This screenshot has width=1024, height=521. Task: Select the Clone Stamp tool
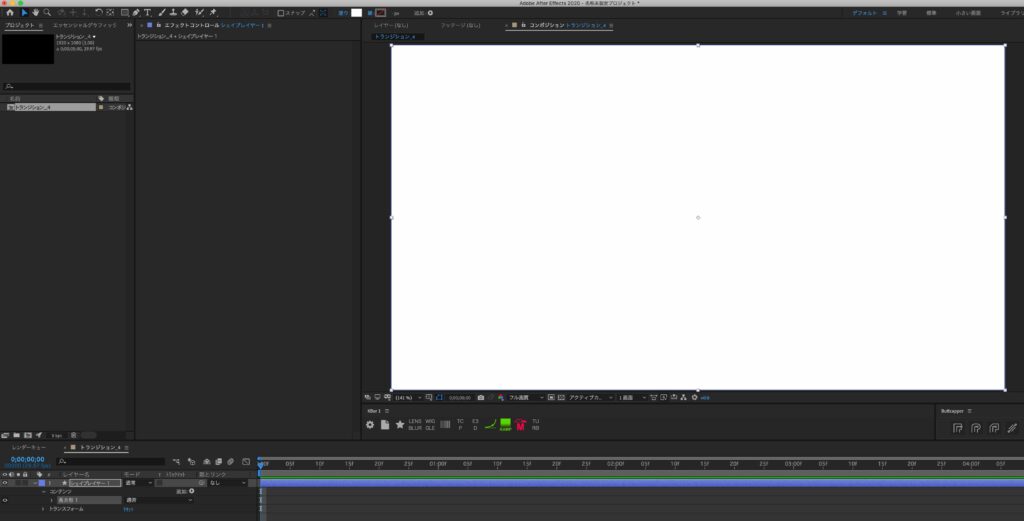click(x=173, y=12)
